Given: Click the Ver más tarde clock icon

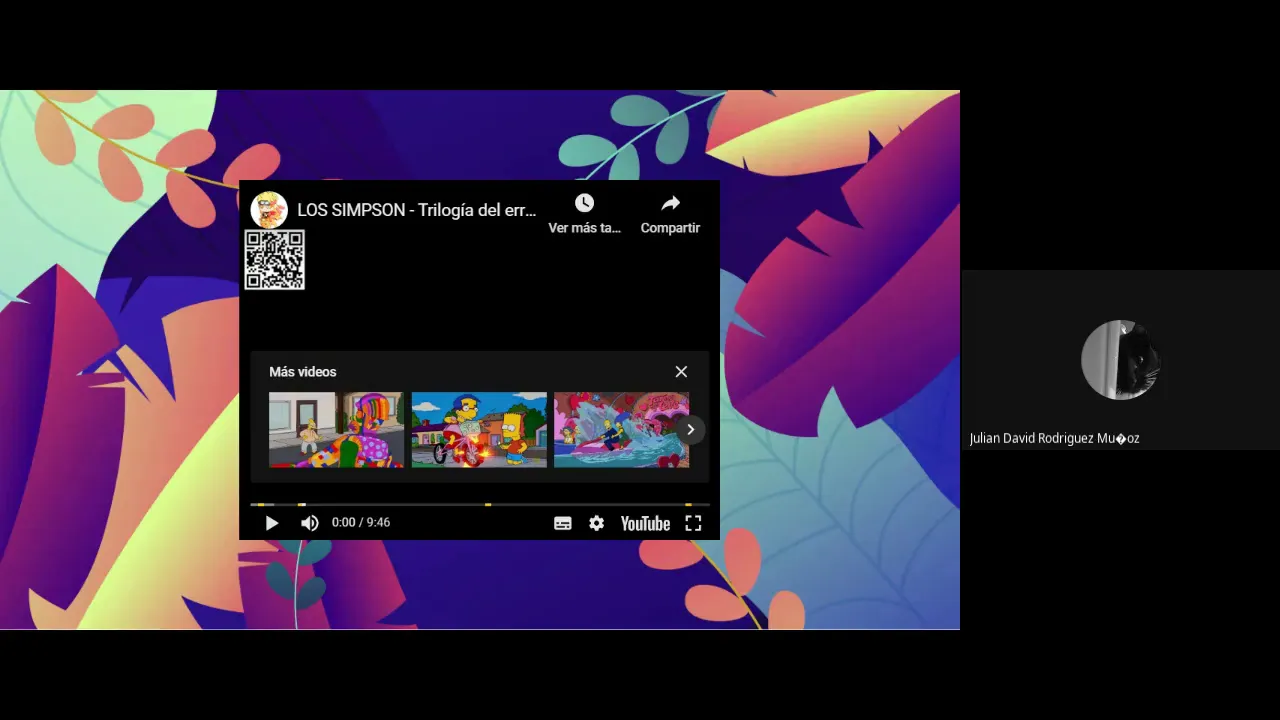Looking at the screenshot, I should coord(585,204).
